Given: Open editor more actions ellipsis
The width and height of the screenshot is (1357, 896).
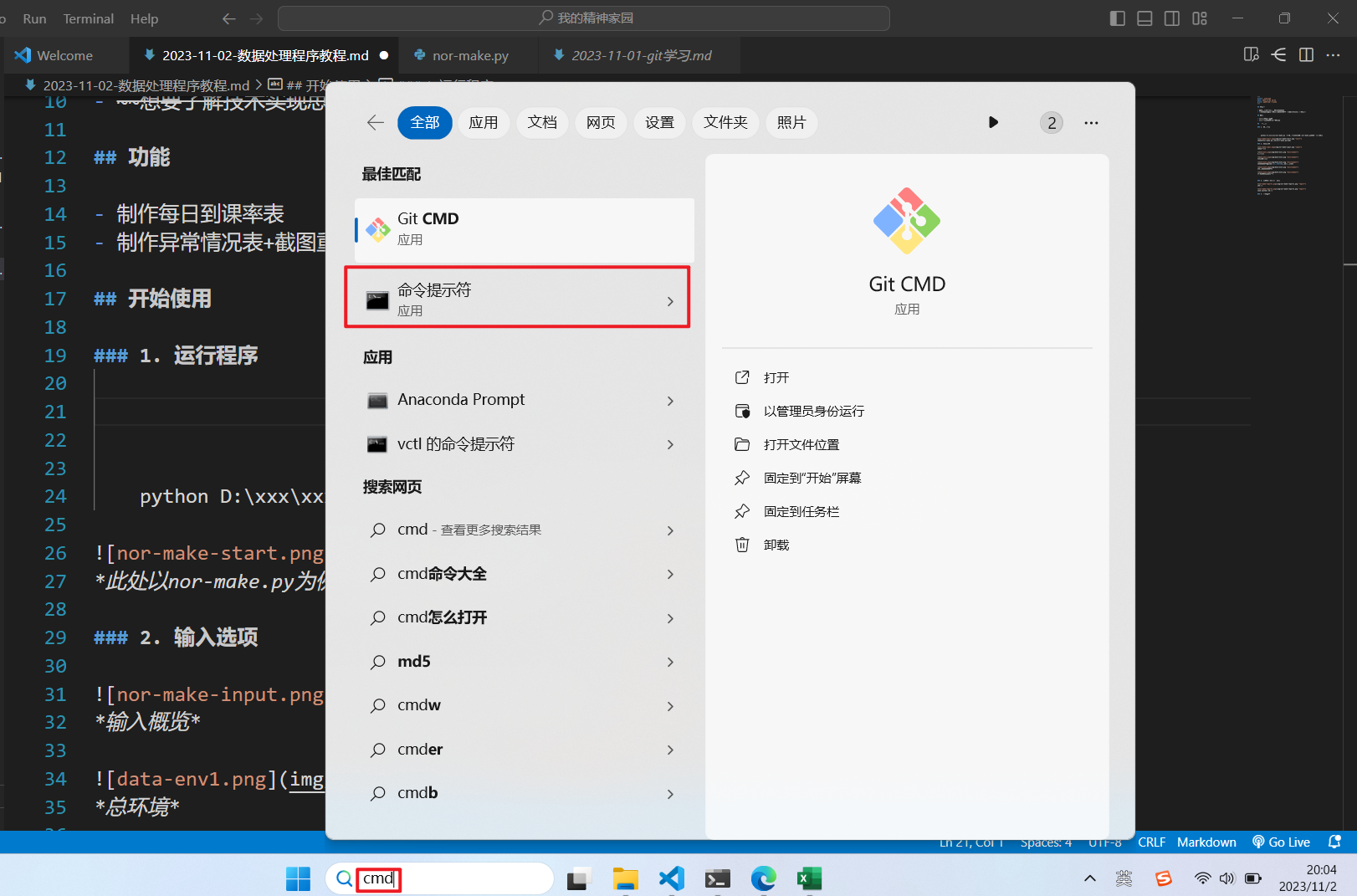Looking at the screenshot, I should click(1334, 54).
